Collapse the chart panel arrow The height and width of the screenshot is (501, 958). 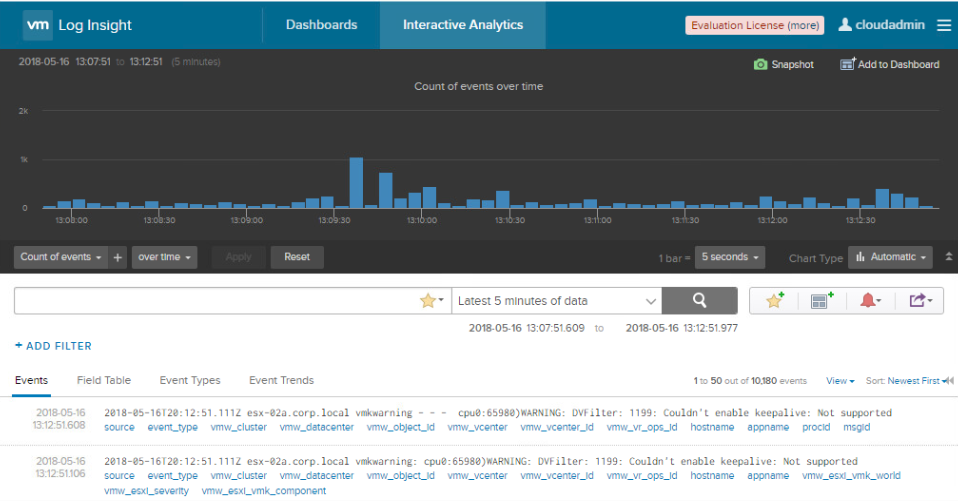click(949, 257)
